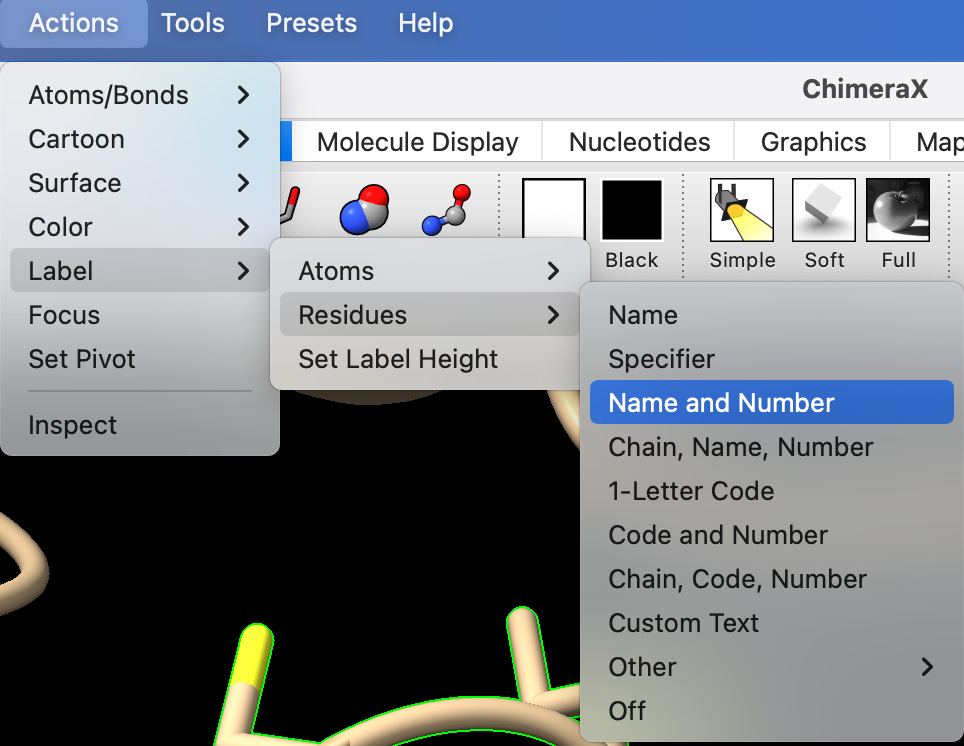Switch to the Graphics tab

tap(813, 142)
